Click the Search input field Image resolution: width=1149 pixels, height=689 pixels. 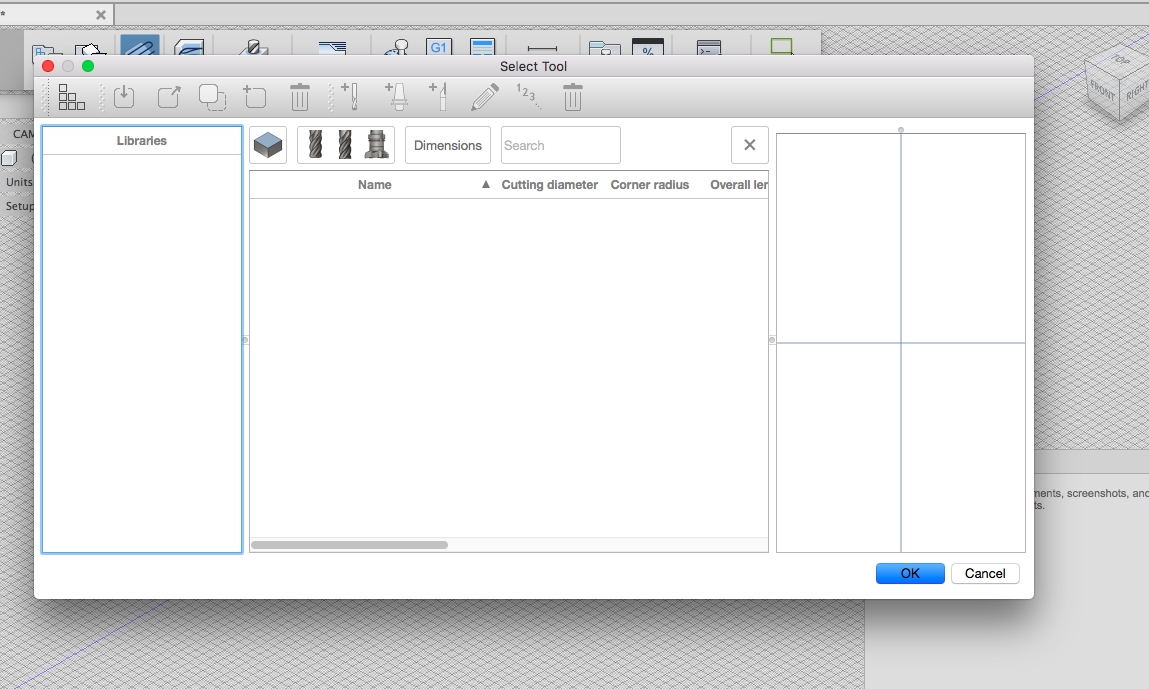(x=561, y=145)
